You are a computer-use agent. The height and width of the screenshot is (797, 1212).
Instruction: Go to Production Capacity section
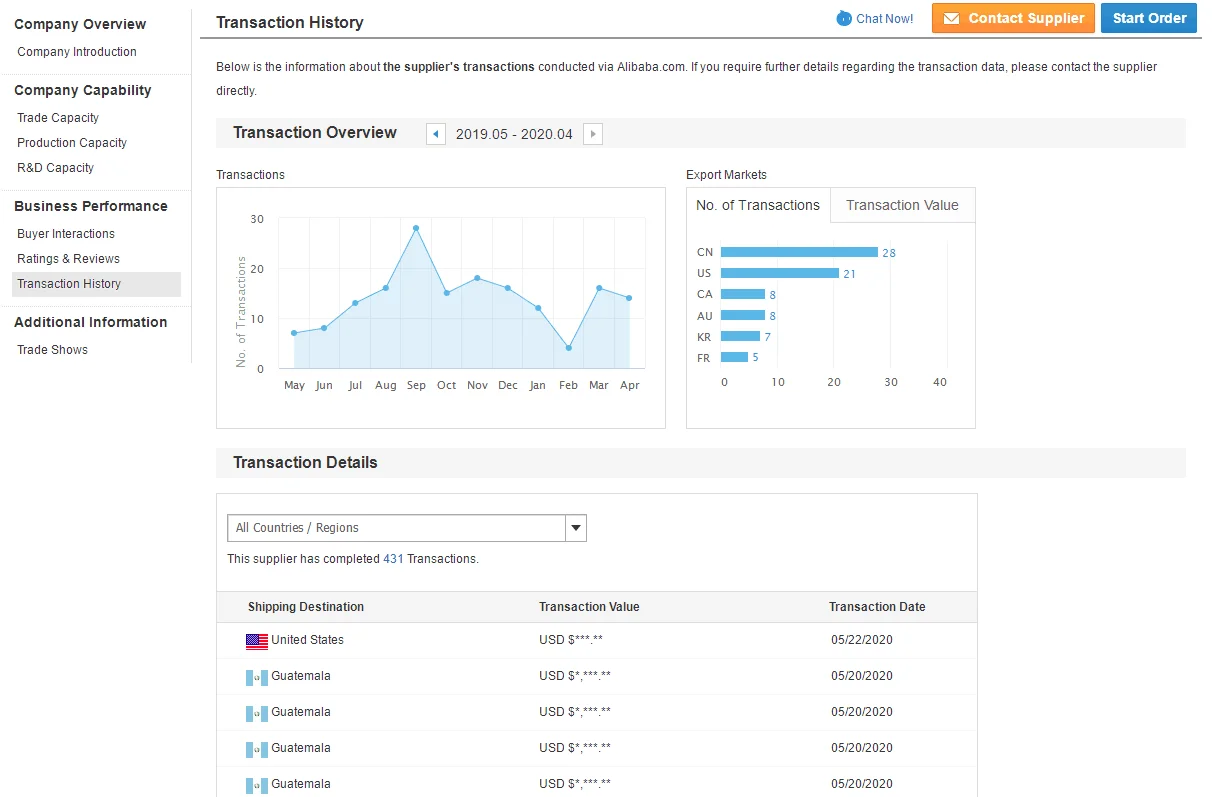[72, 143]
